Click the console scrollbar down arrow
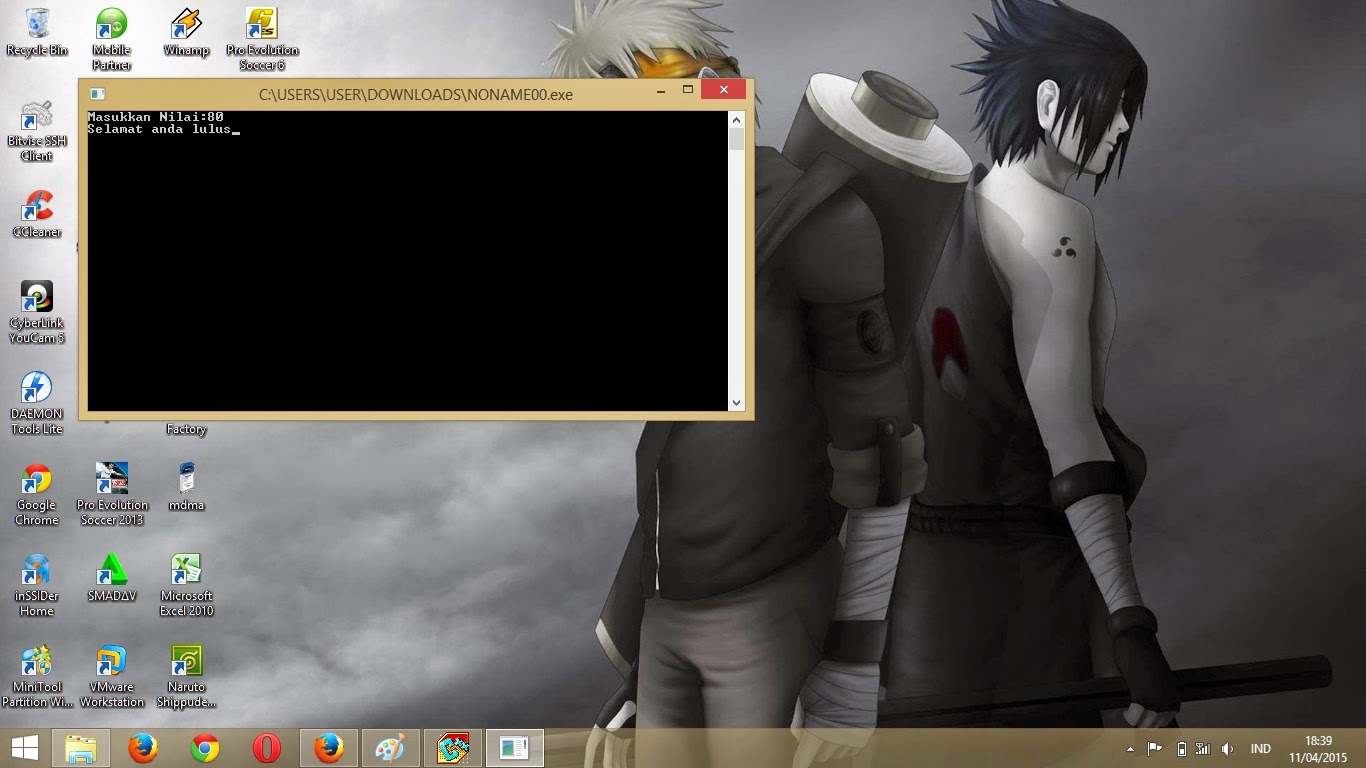Viewport: 1366px width, 768px height. pyautogui.click(x=737, y=403)
